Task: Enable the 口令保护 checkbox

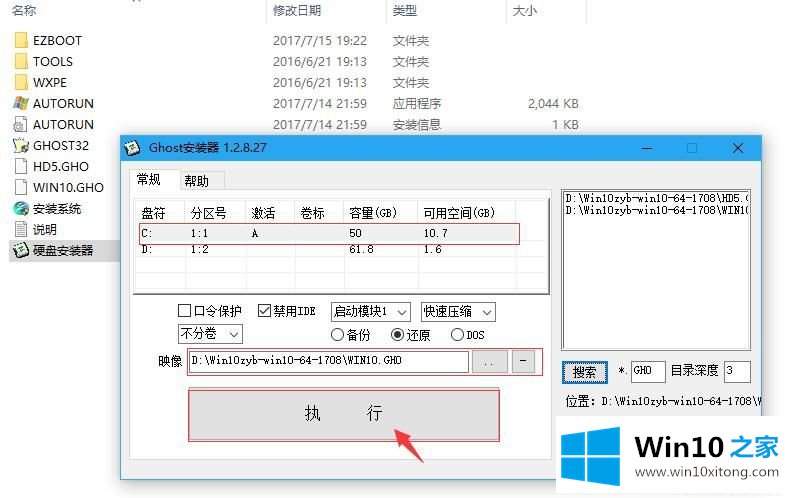Action: point(184,310)
